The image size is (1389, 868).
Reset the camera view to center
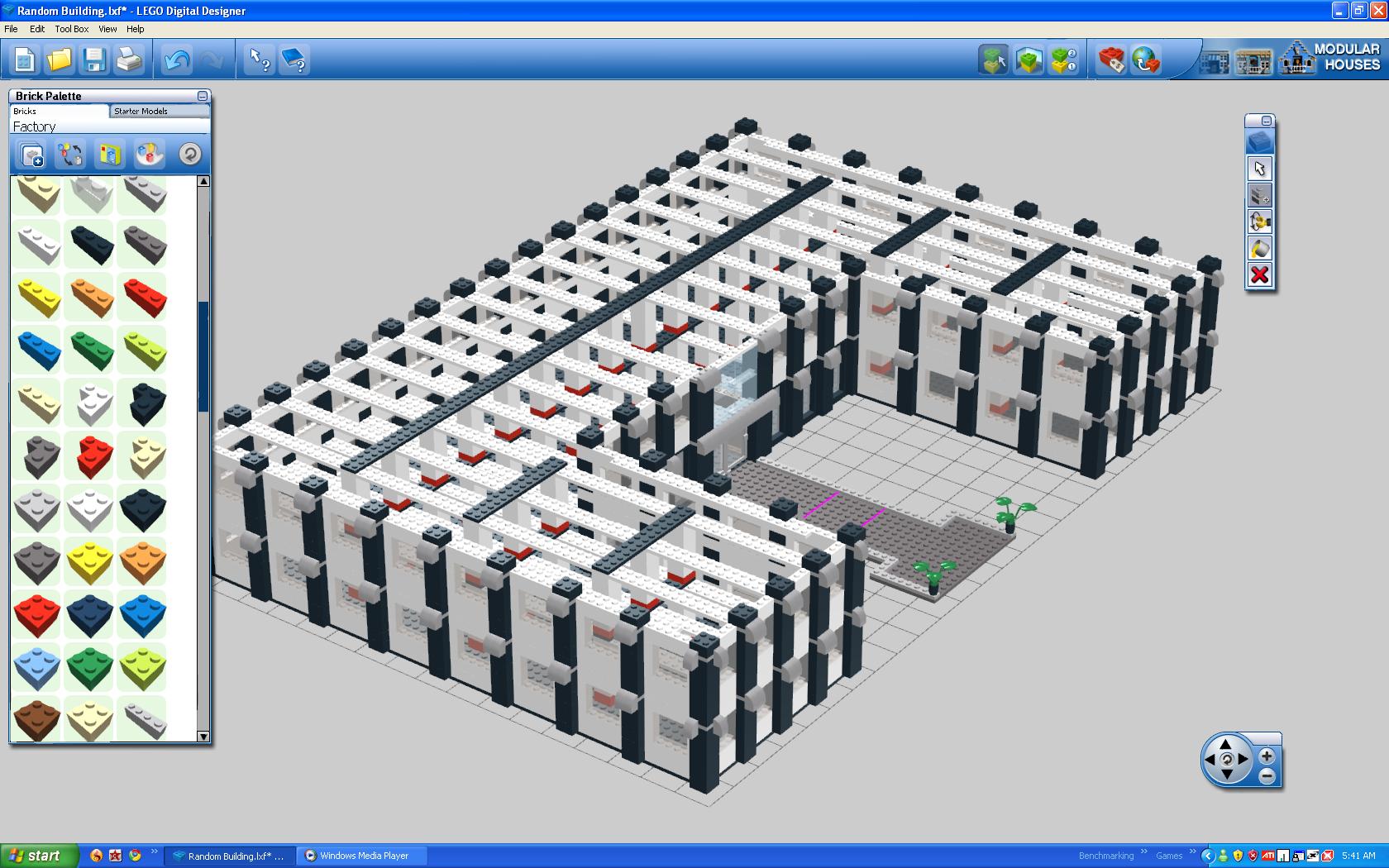1226,759
